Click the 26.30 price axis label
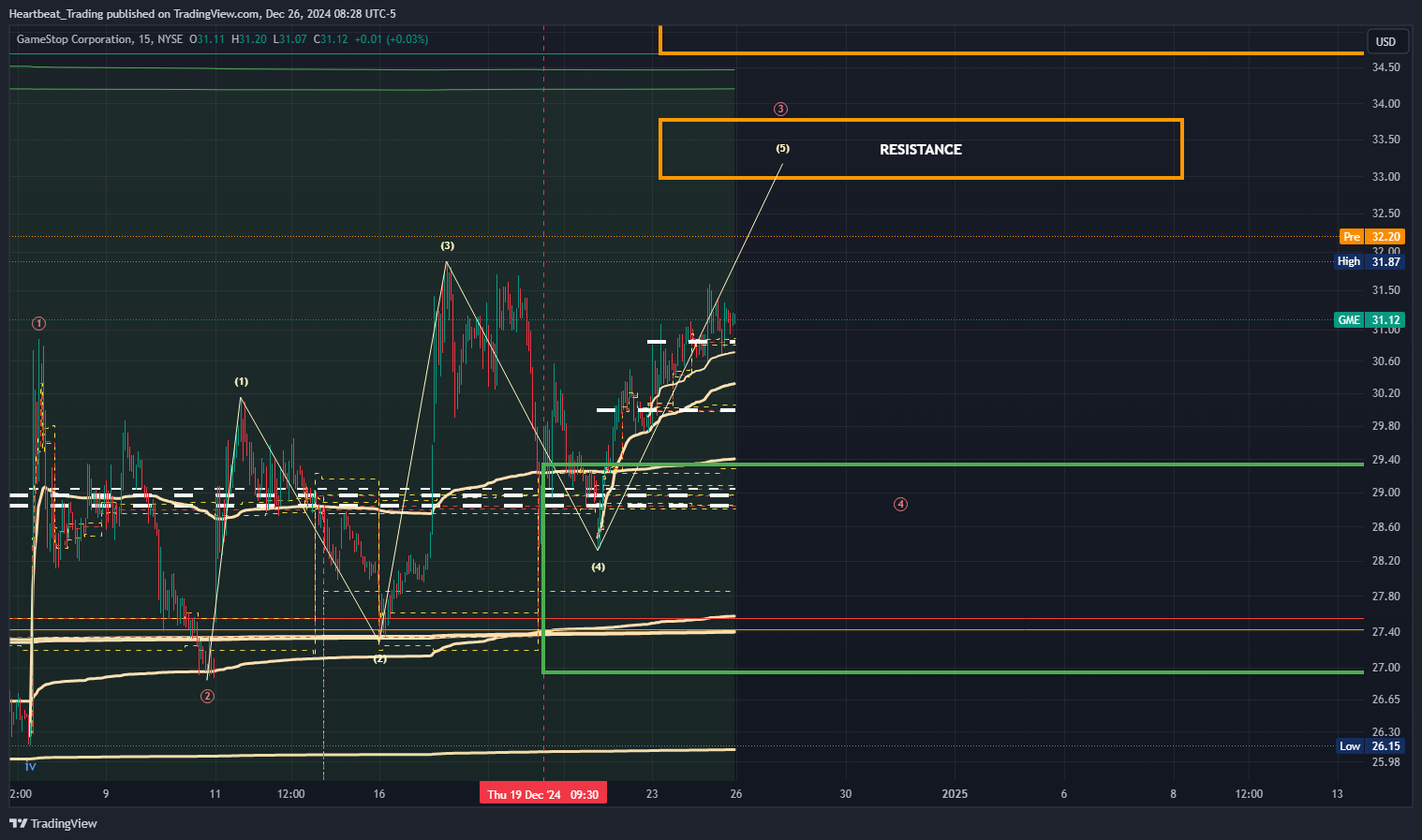1422x840 pixels. pos(1386,732)
